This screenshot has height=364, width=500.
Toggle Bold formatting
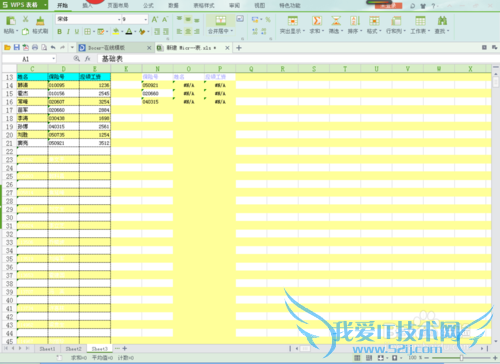[x=59, y=32]
